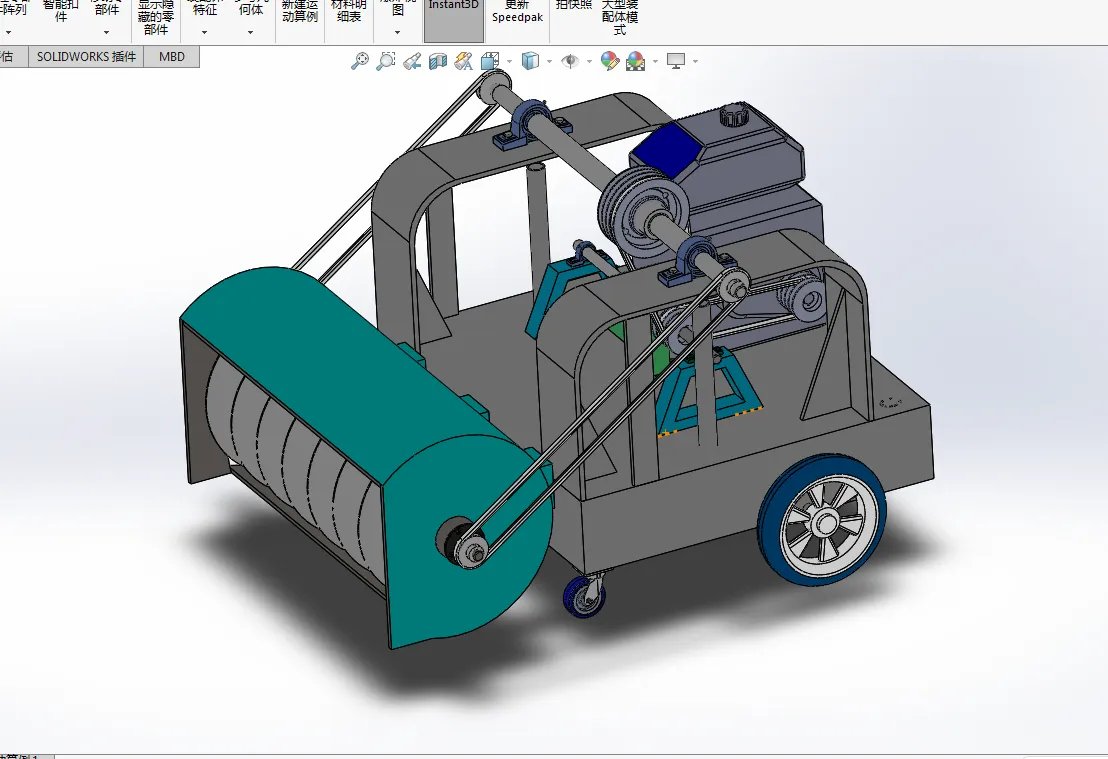Click the Hide/Show Items eye icon
The width and height of the screenshot is (1108, 759).
(x=570, y=61)
